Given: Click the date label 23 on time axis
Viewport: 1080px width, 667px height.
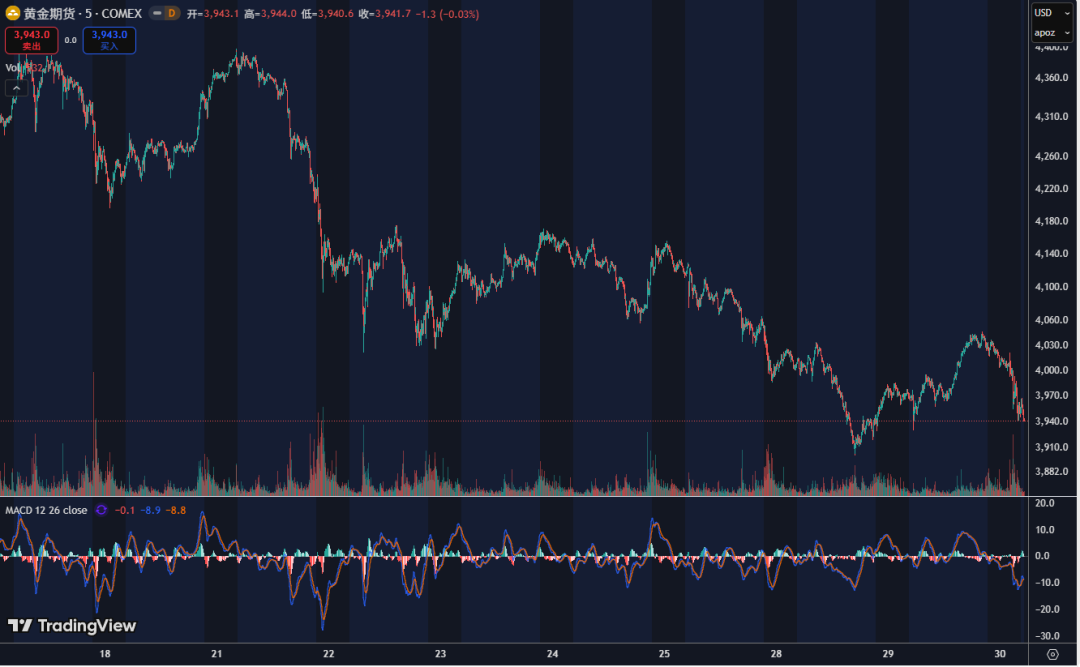Looking at the screenshot, I should tap(440, 654).
